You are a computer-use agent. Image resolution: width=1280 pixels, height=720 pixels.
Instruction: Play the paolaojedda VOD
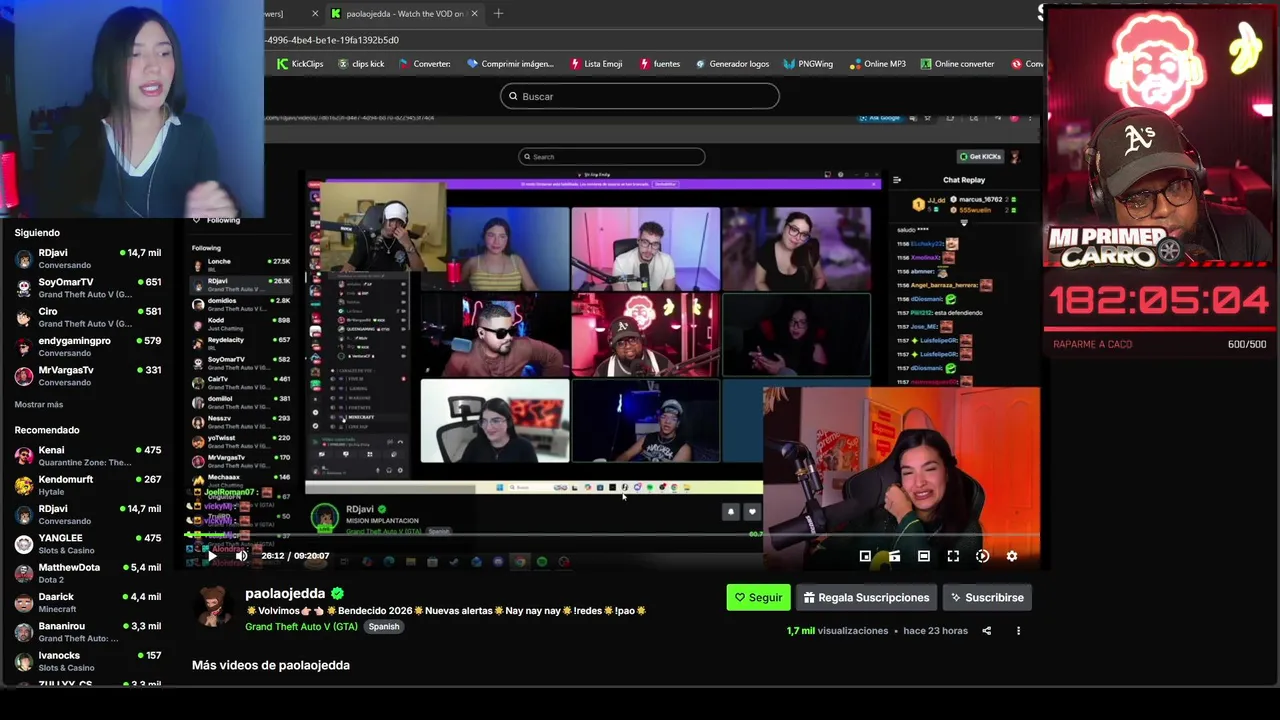[x=212, y=556]
